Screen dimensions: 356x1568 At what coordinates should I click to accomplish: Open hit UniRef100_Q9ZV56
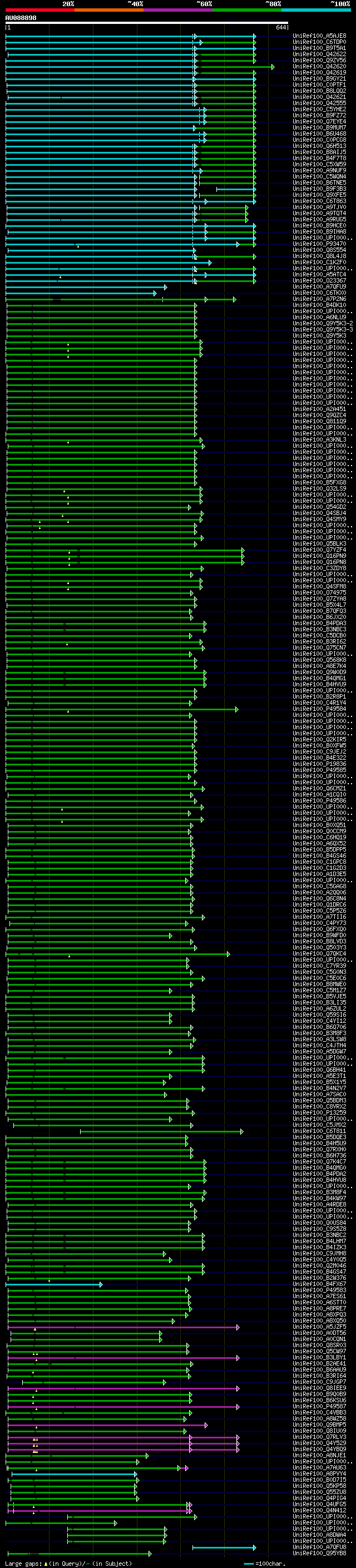319,60
